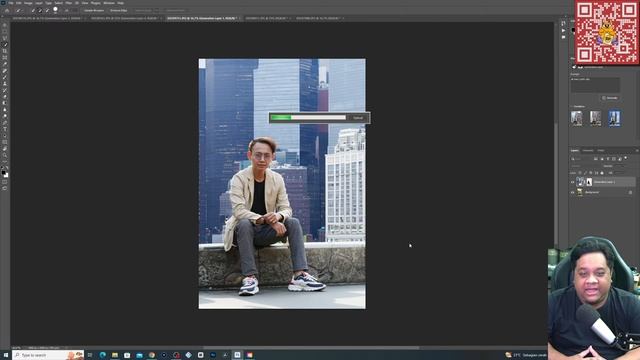Select the Brush tool
The image size is (640, 360).
[5, 78]
